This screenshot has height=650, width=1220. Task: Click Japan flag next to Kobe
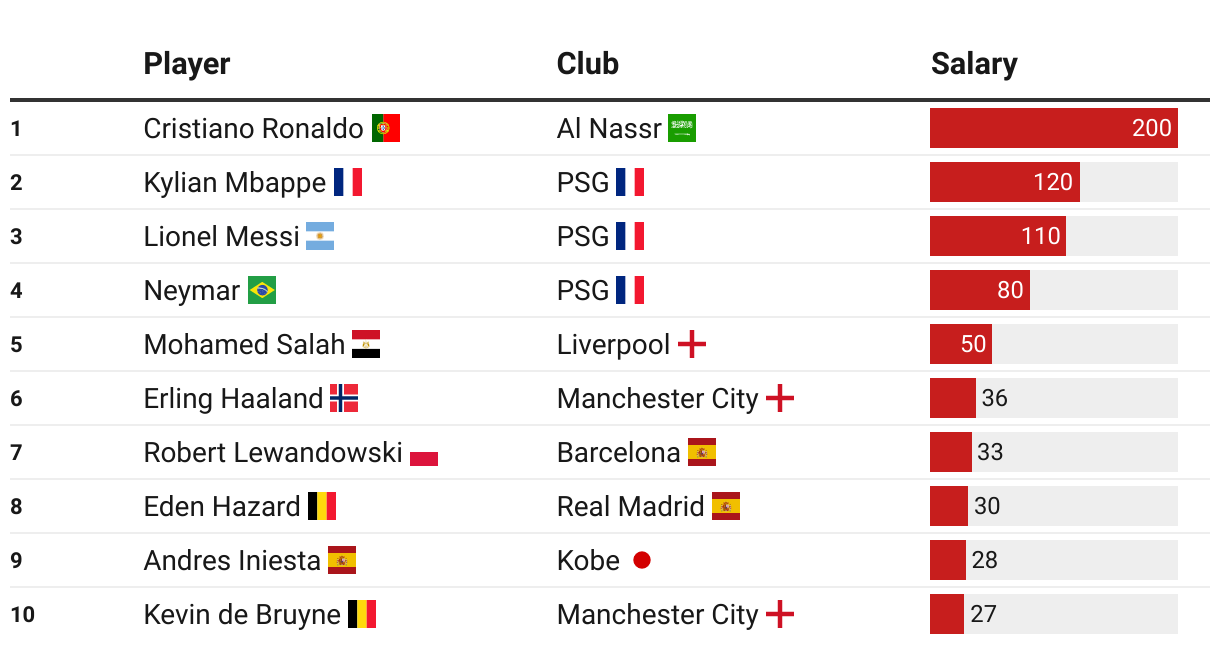[x=642, y=560]
